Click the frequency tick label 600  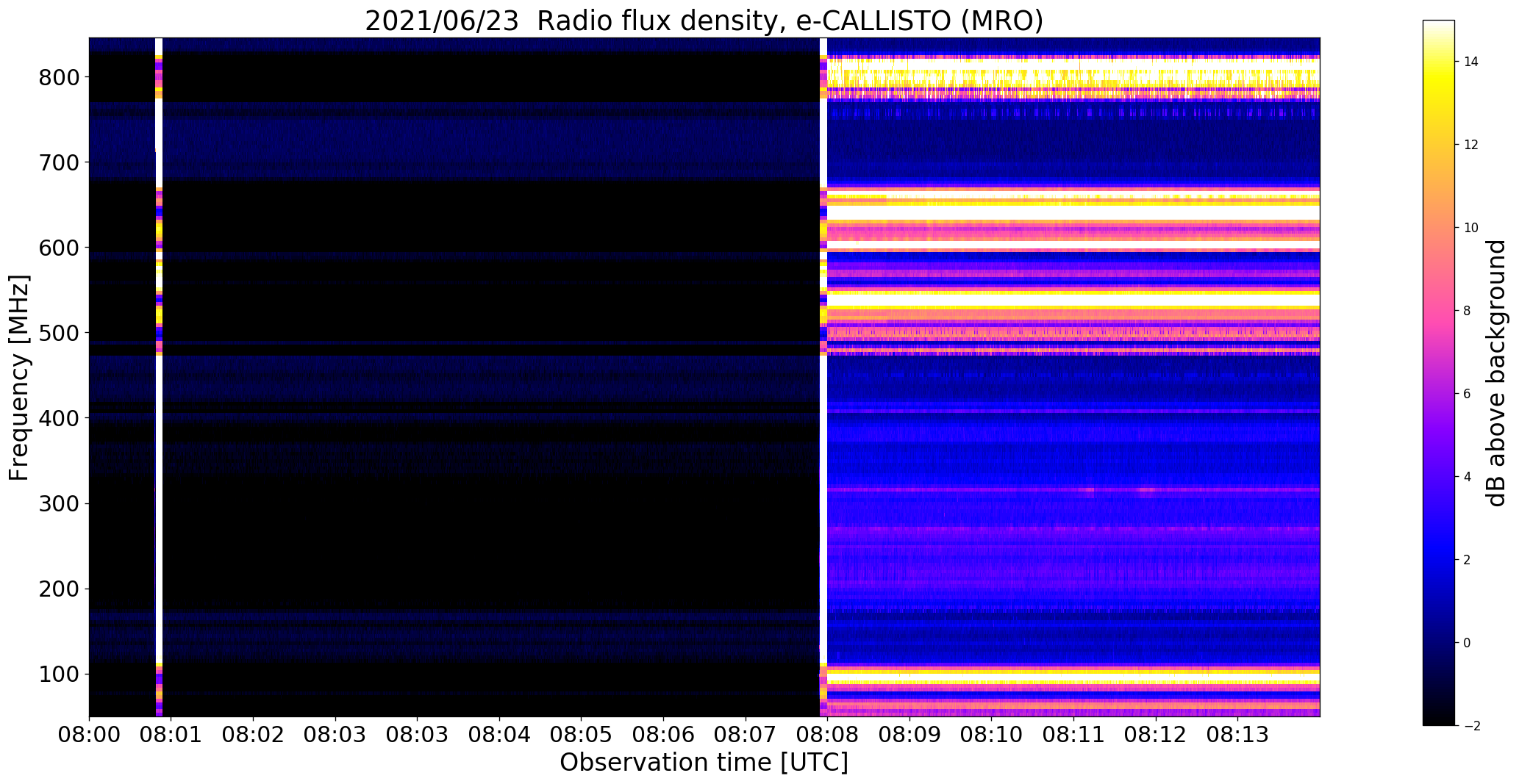coord(59,248)
